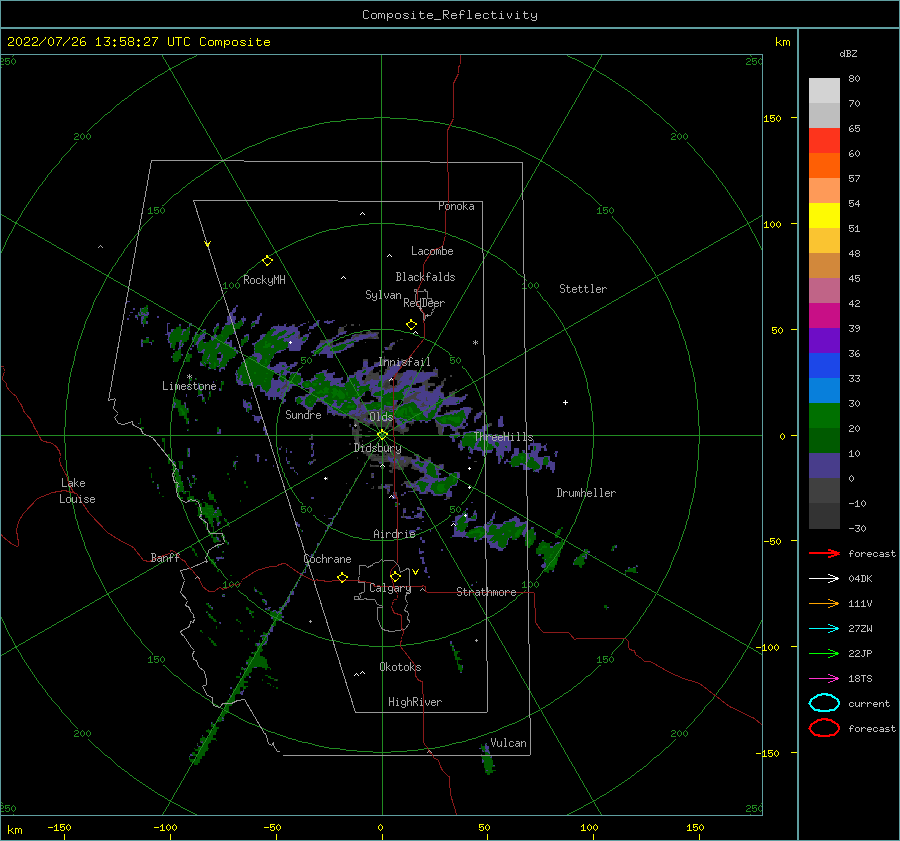900x841 pixels.
Task: Select the Stettler label
Action: (x=583, y=289)
